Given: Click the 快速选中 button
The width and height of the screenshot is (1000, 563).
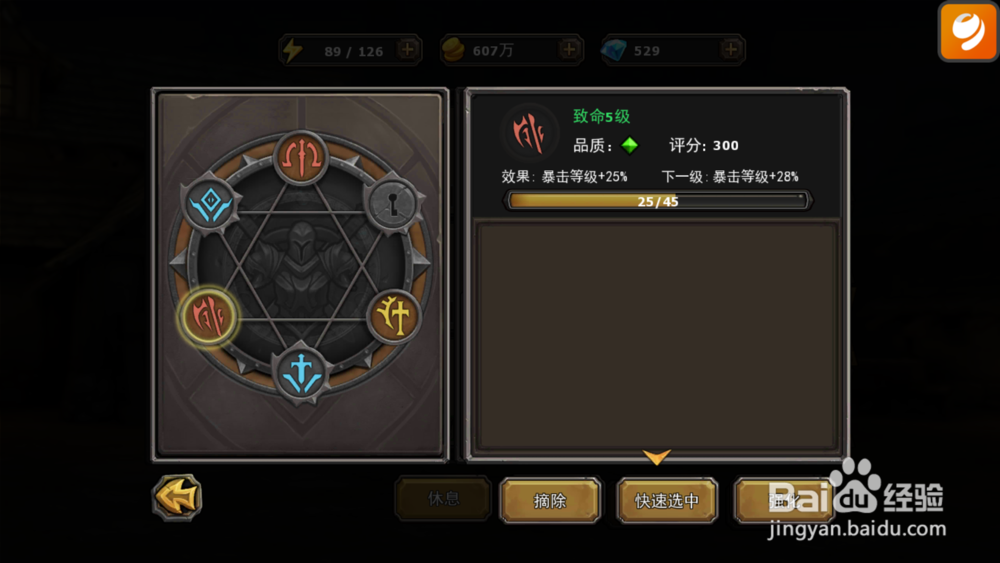Looking at the screenshot, I should point(666,501).
